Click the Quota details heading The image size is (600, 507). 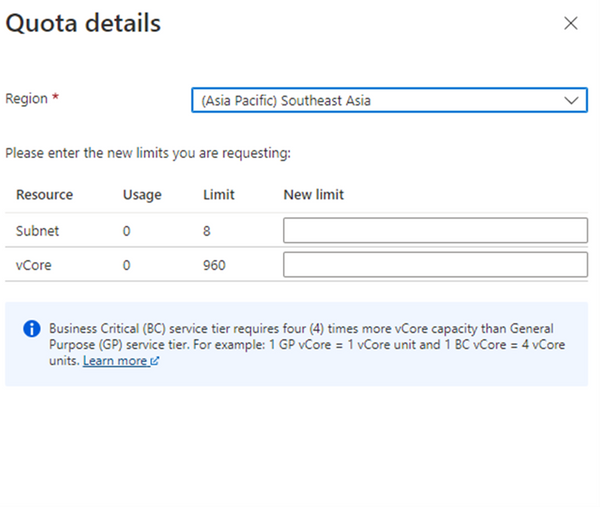tap(84, 24)
